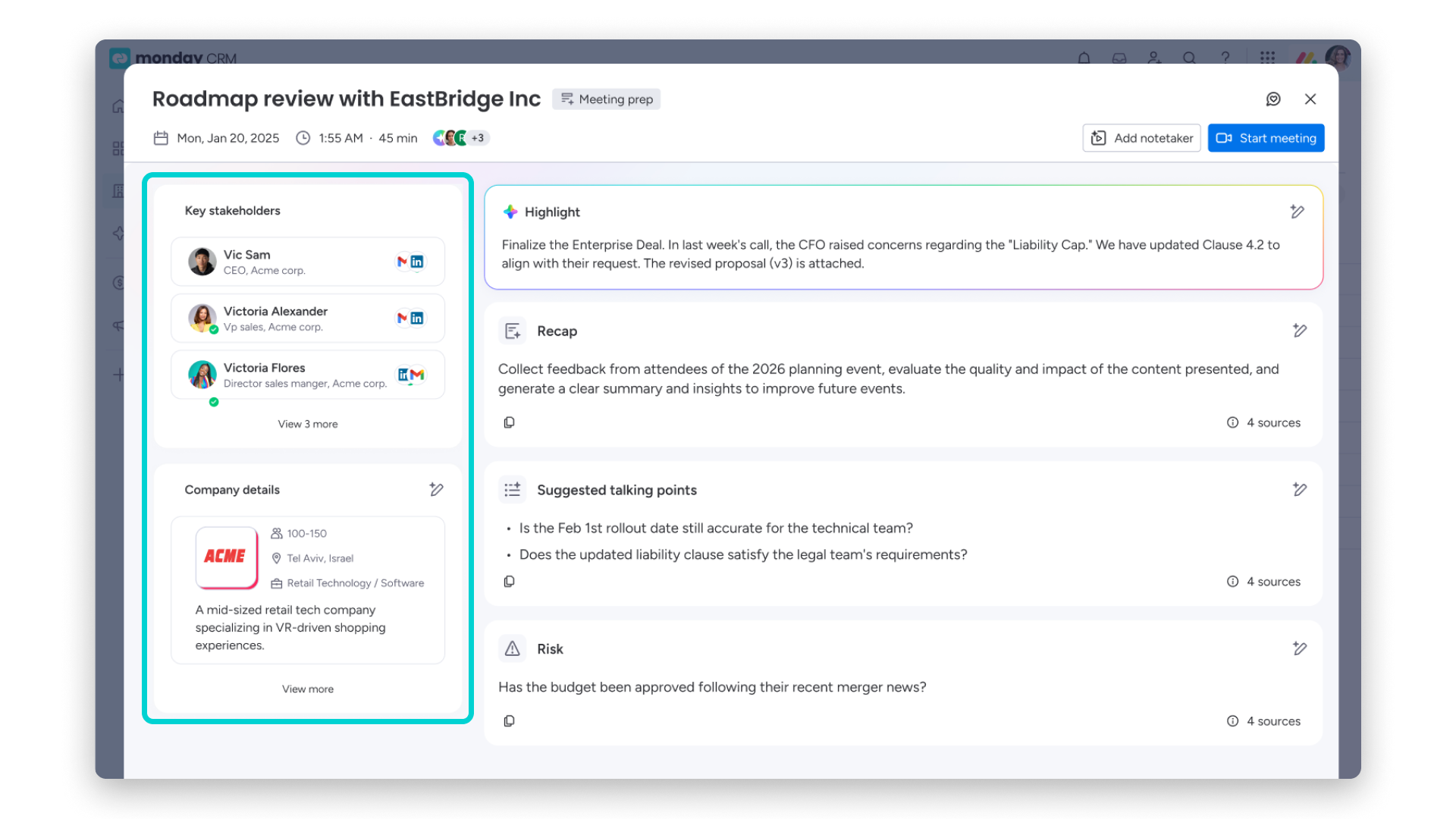Edit the Highlight section
This screenshot has height=819, width=1456.
point(1298,212)
